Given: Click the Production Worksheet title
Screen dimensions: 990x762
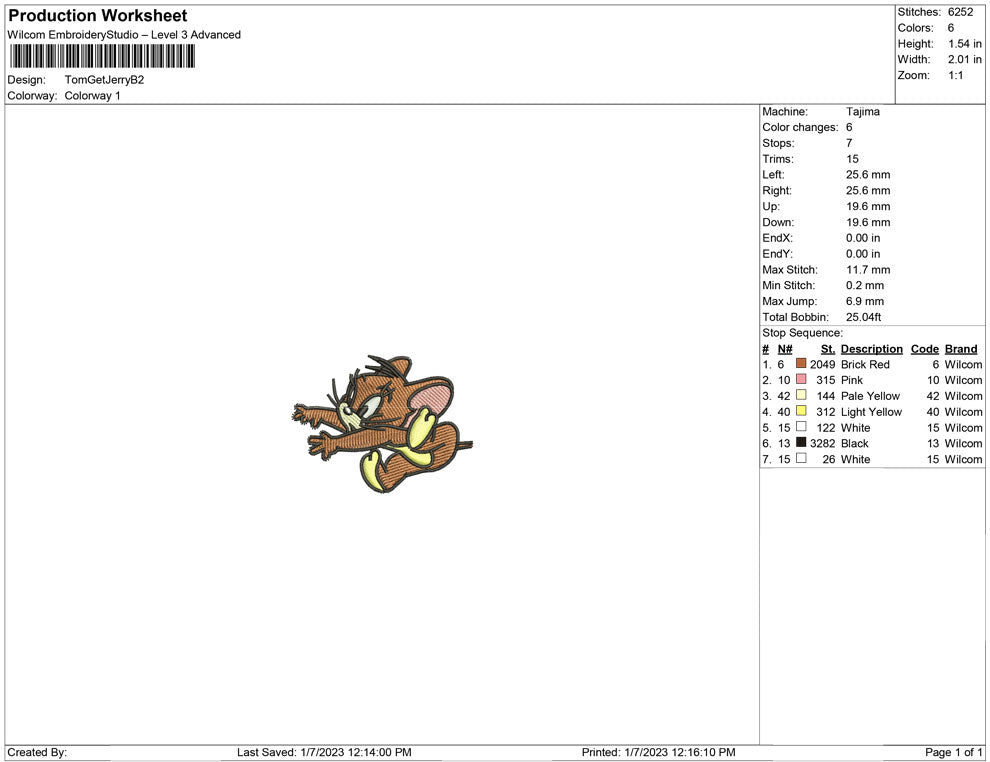Looking at the screenshot, I should point(98,16).
